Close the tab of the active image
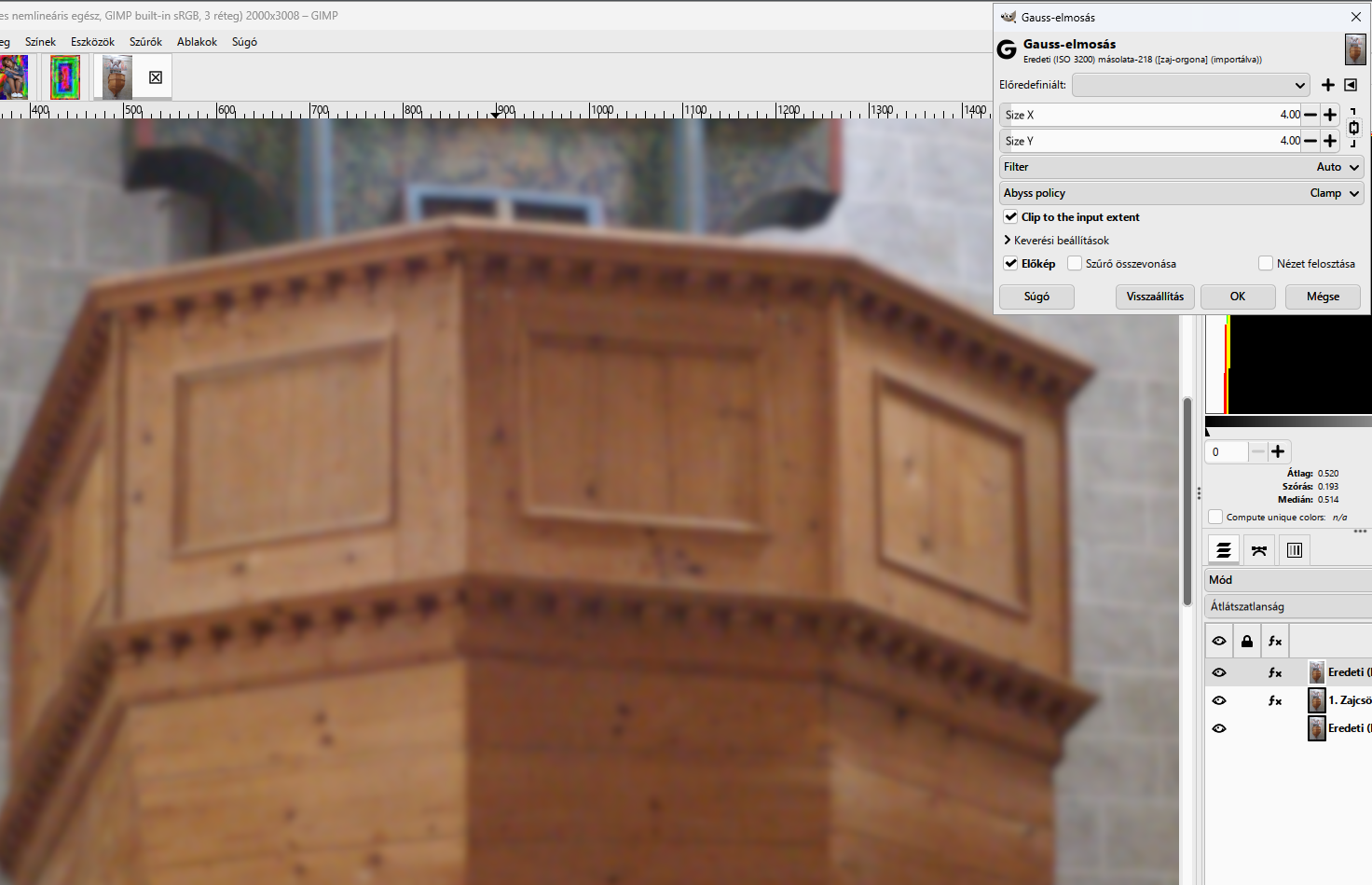This screenshot has width=1372, height=885. tap(156, 77)
